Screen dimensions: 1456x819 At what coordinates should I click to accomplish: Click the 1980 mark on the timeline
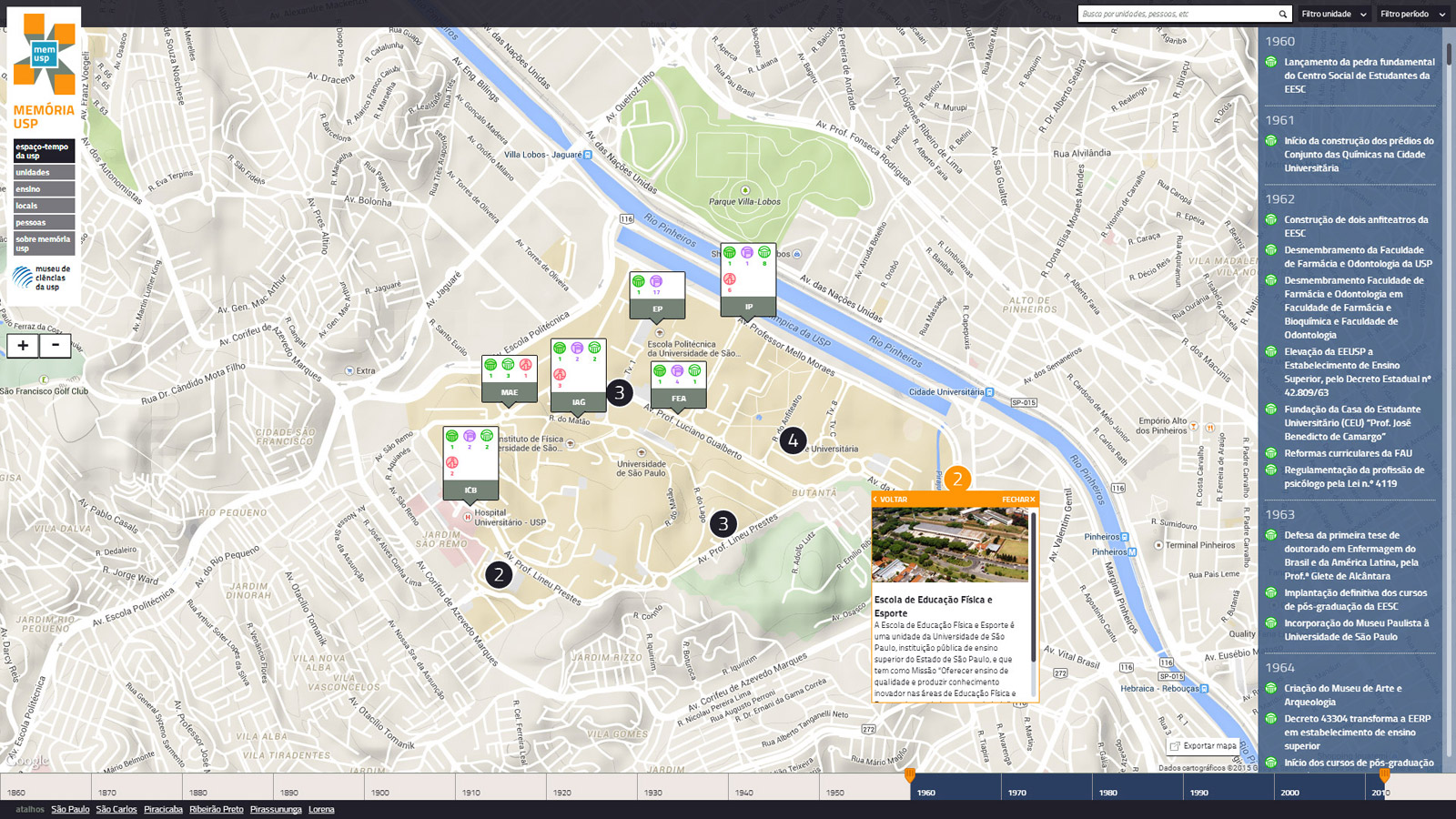tap(1107, 793)
